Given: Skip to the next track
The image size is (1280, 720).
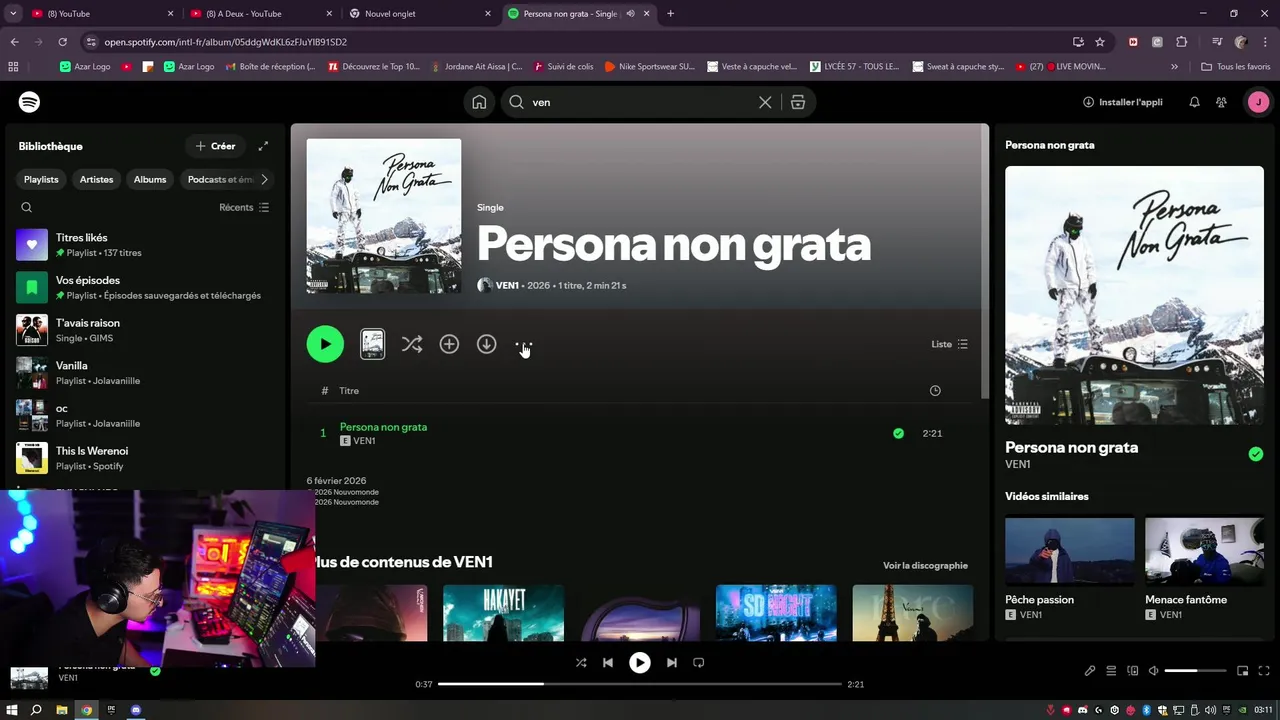Looking at the screenshot, I should pyautogui.click(x=672, y=662).
